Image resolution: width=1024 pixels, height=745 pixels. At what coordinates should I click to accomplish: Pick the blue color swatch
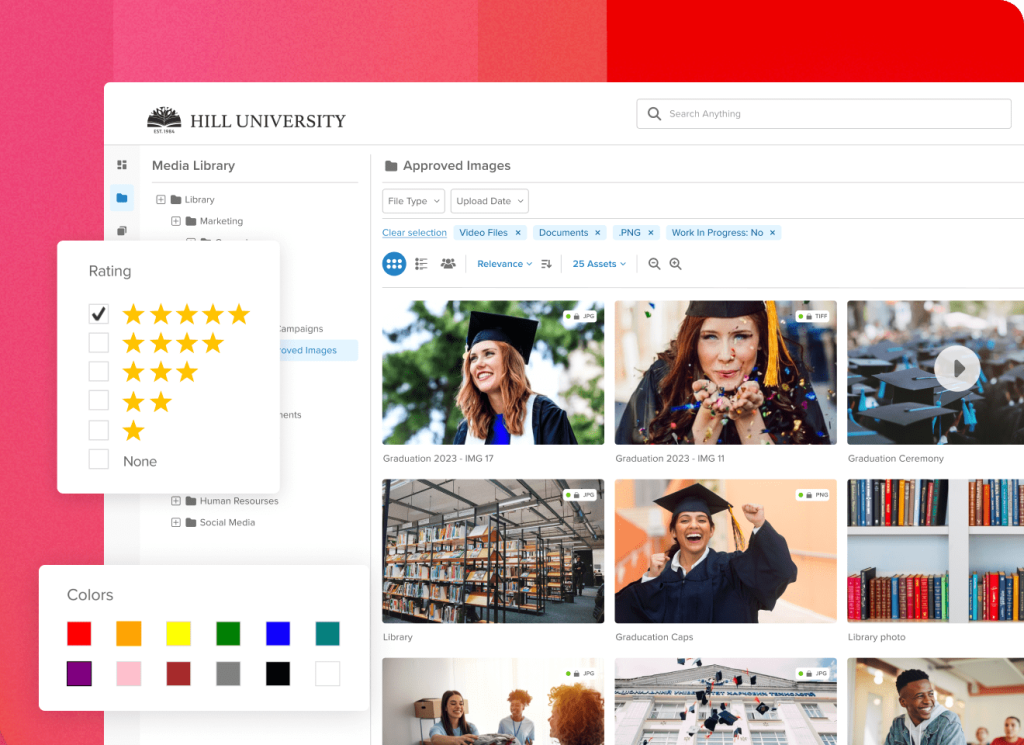(x=278, y=633)
